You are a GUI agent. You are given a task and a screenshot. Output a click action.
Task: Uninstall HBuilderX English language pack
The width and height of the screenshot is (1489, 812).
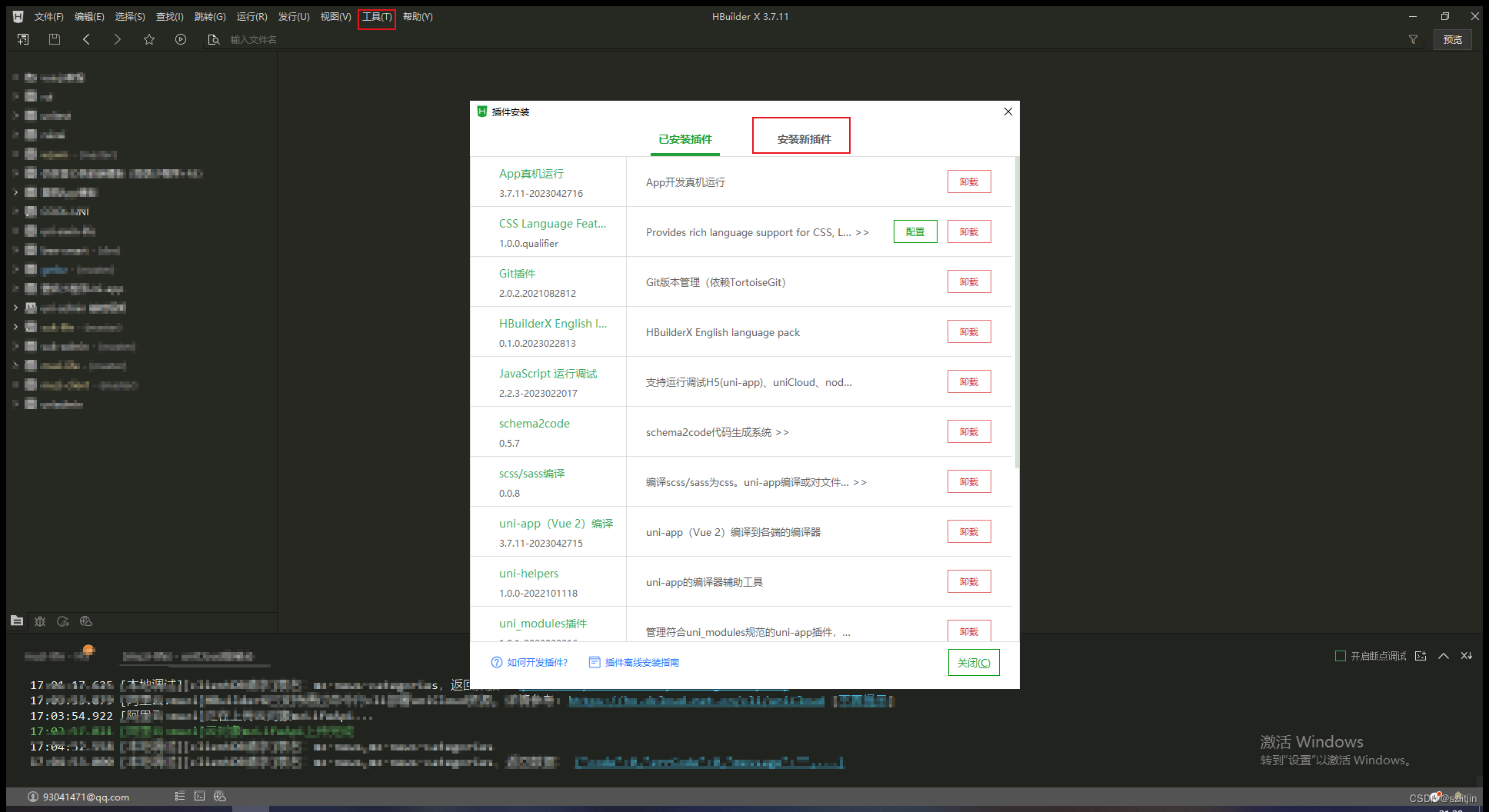coord(969,332)
